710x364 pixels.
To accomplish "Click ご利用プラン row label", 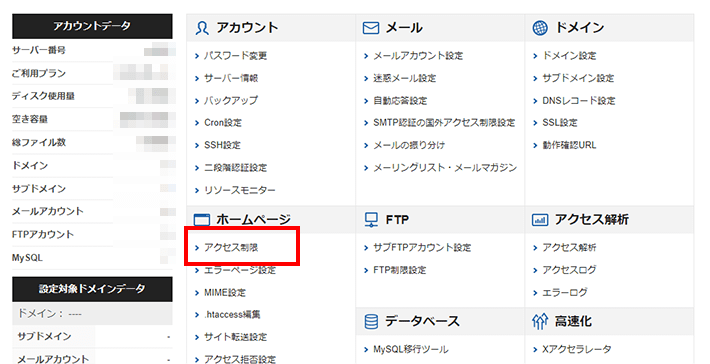I will (39, 73).
